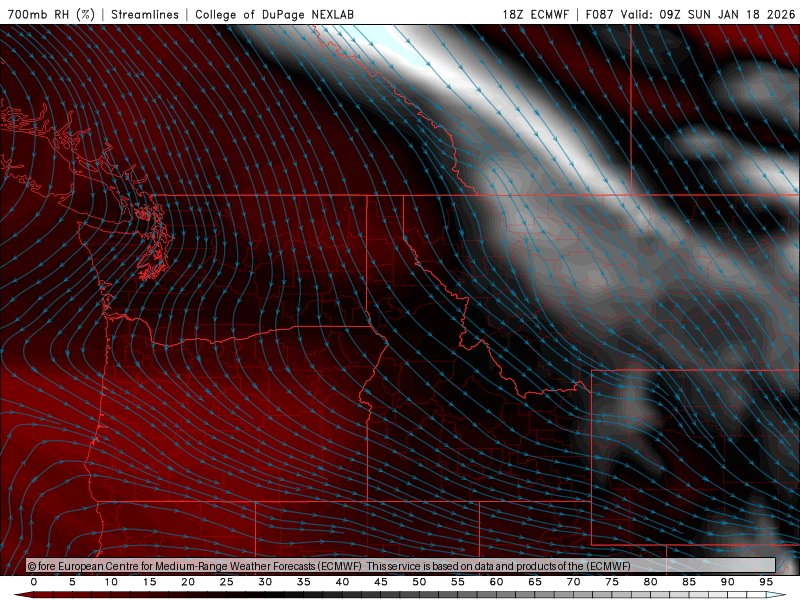The height and width of the screenshot is (600, 800).
Task: Click the 90 value on the color scale
Action: [728, 582]
